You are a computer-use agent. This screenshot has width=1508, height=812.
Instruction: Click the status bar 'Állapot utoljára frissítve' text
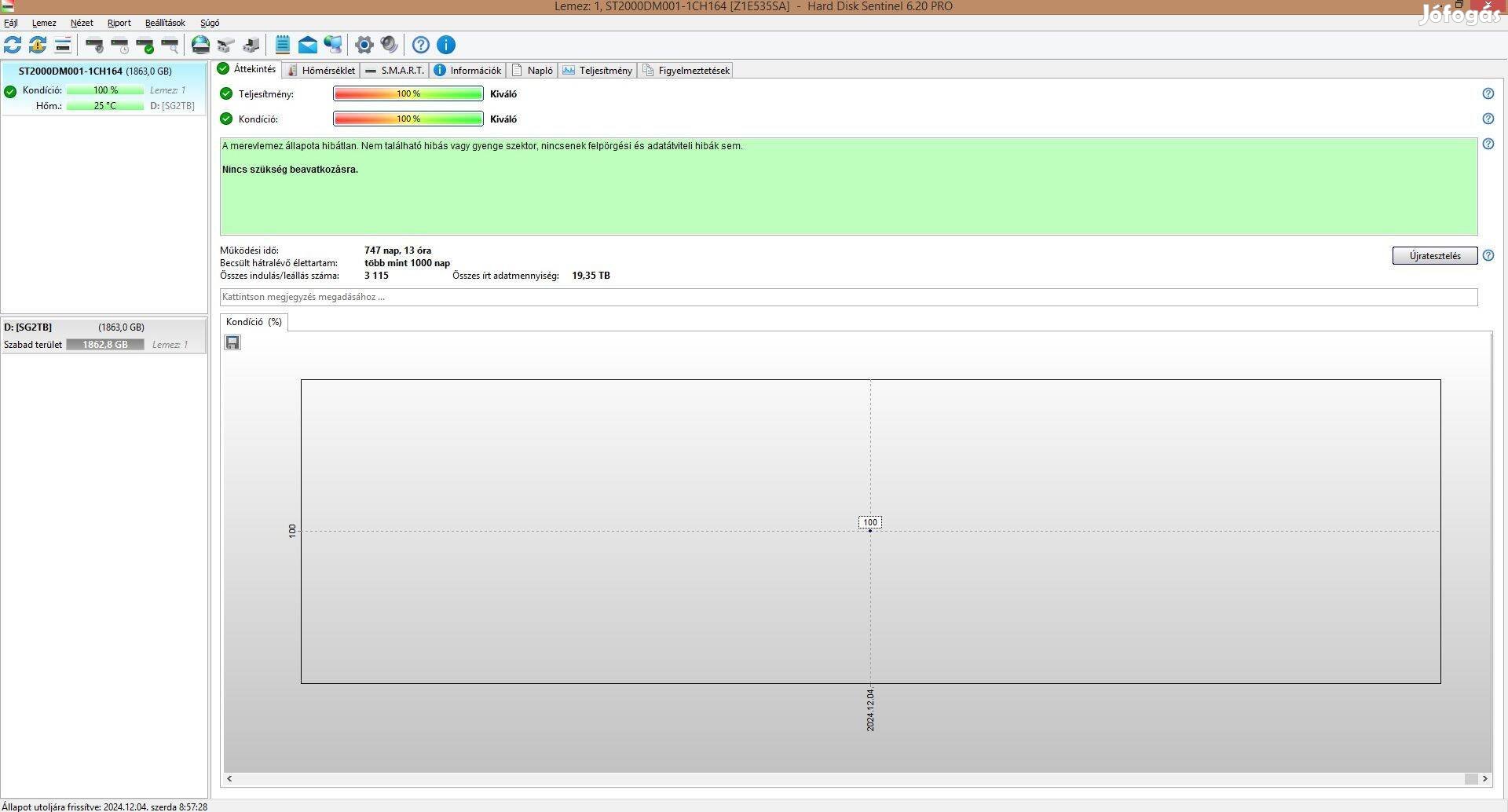click(x=104, y=807)
